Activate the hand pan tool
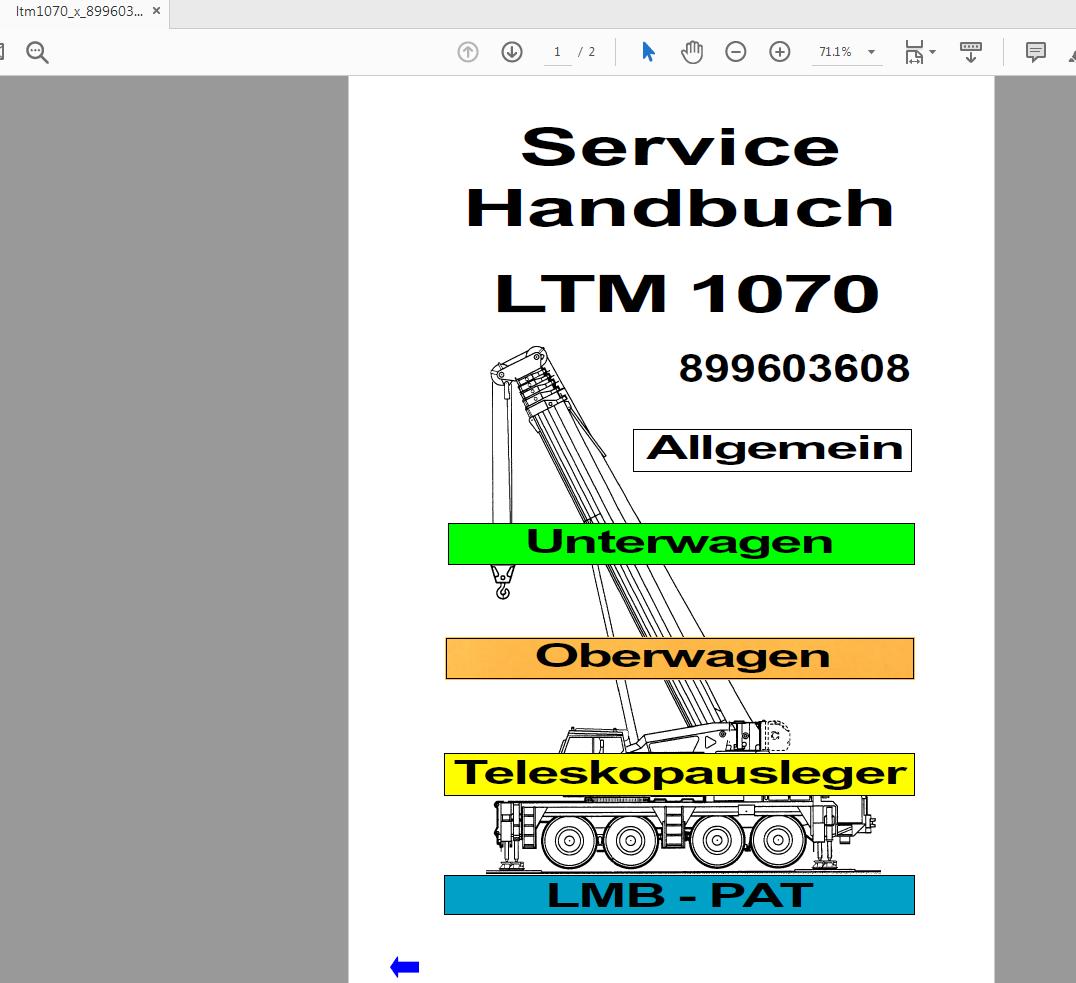This screenshot has height=983, width=1076. tap(692, 51)
